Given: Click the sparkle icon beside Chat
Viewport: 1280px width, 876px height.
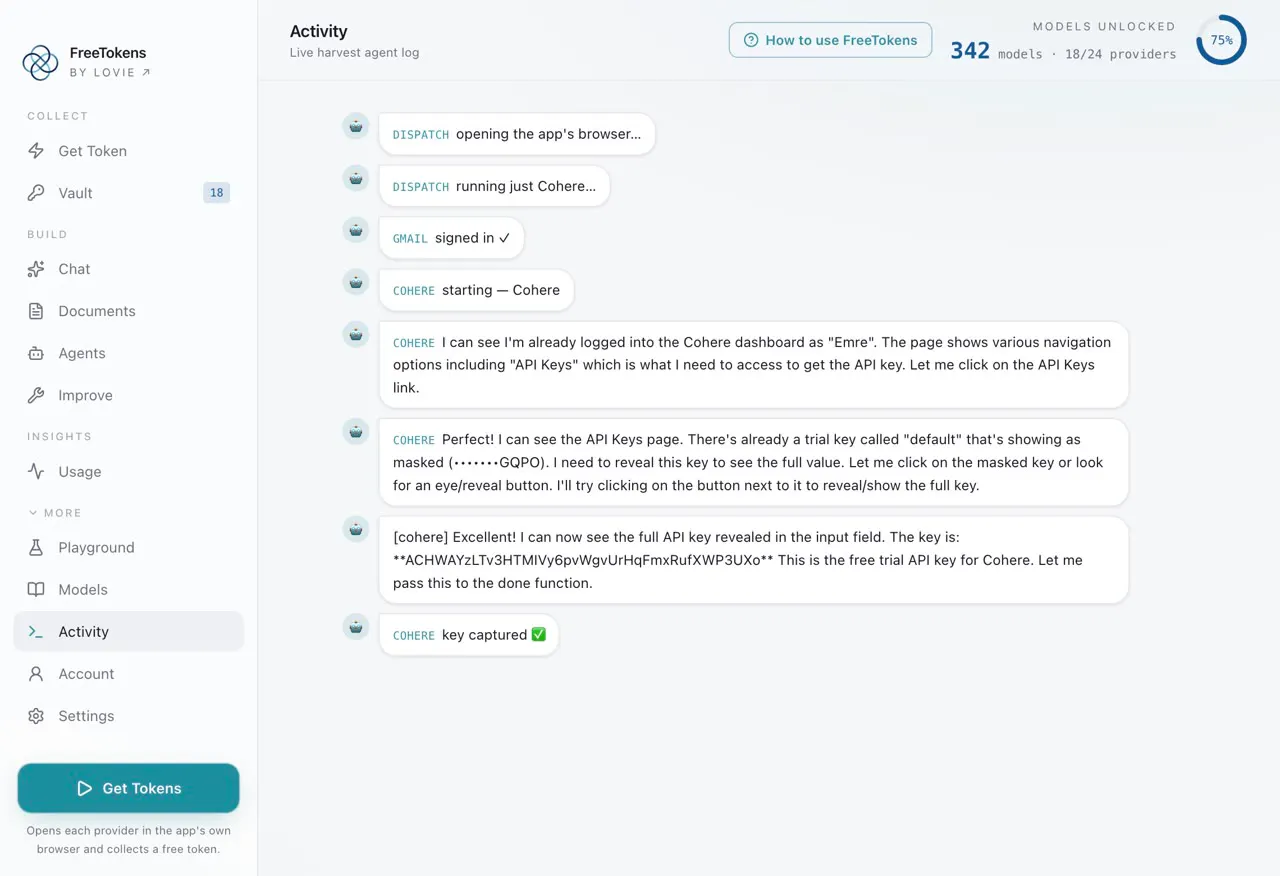Looking at the screenshot, I should point(36,269).
